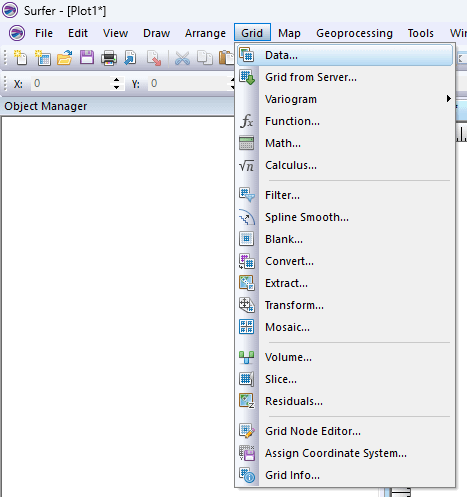Select Slice... menu entry

pyautogui.click(x=345, y=379)
